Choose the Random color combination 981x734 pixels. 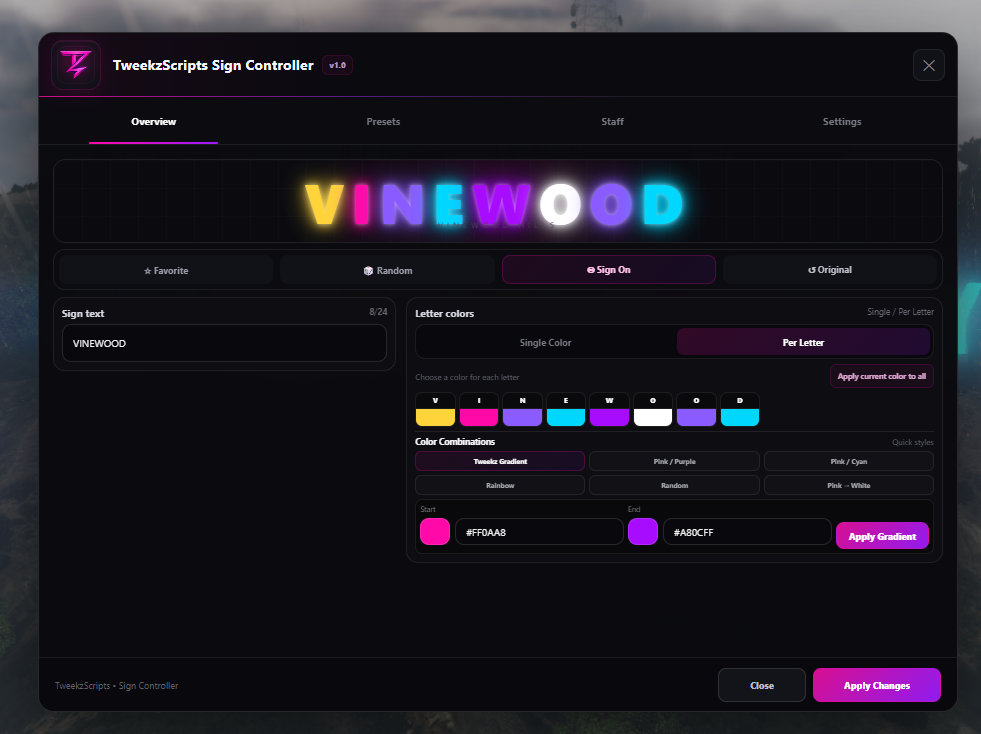click(x=674, y=485)
